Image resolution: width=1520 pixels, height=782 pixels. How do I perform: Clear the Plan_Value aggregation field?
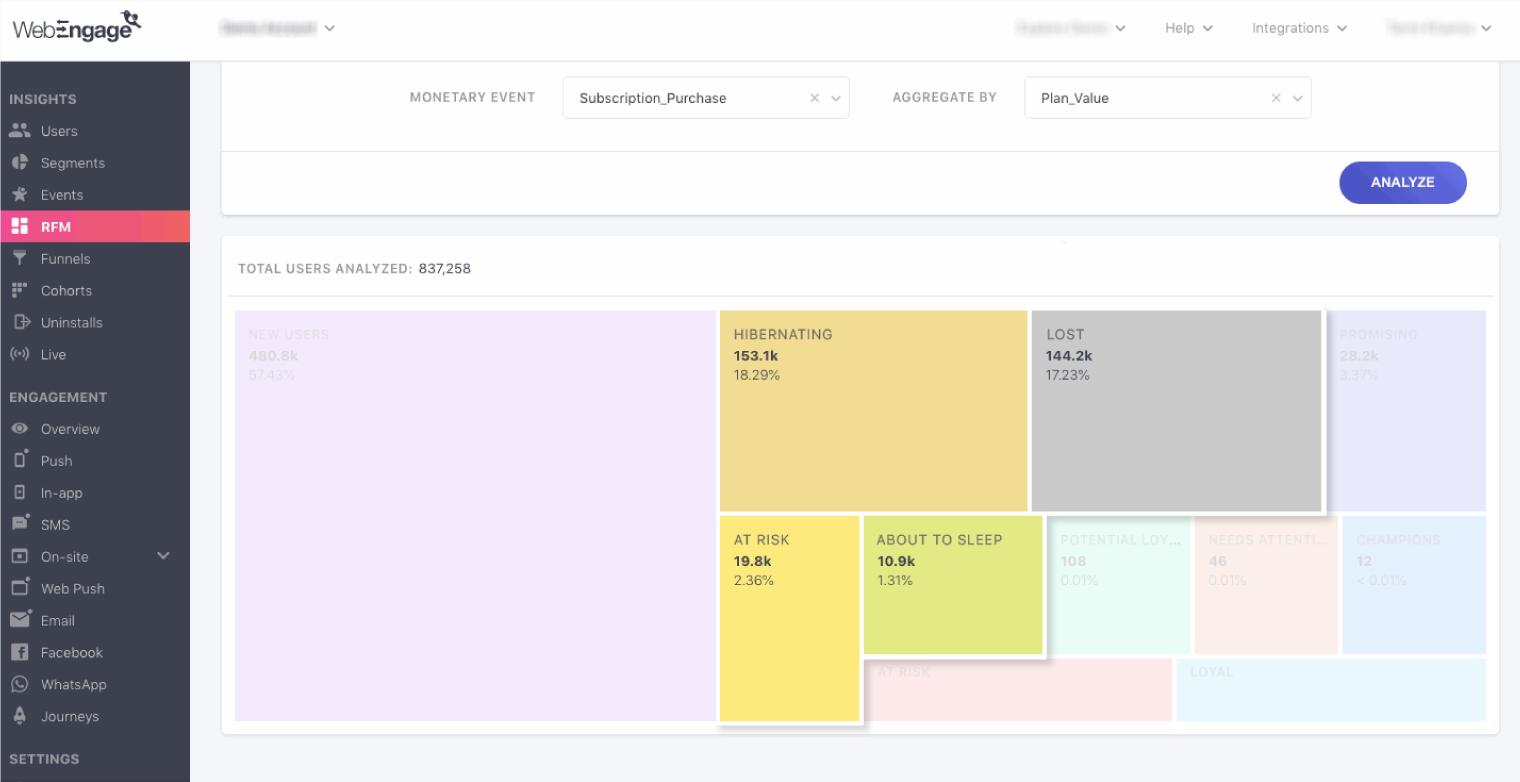click(x=1276, y=98)
